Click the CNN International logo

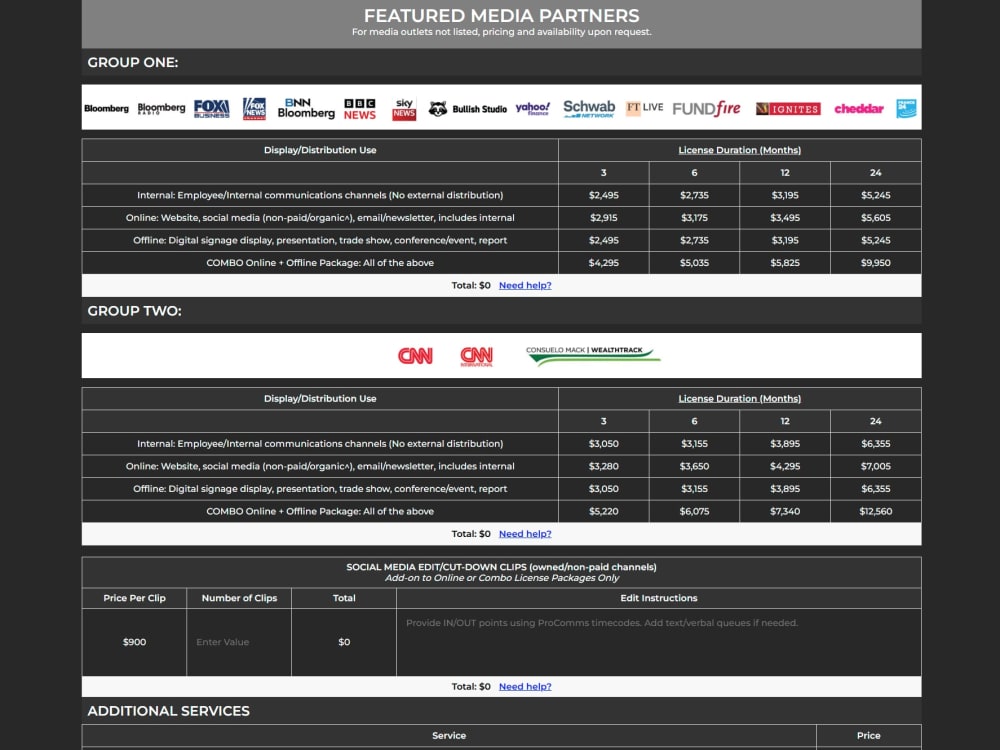click(x=476, y=357)
